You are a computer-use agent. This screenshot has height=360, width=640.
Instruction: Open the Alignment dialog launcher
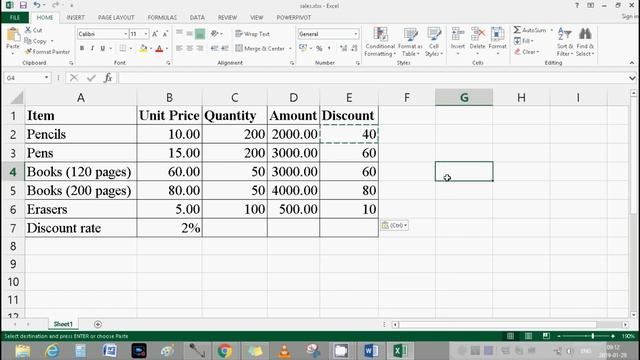click(x=292, y=63)
